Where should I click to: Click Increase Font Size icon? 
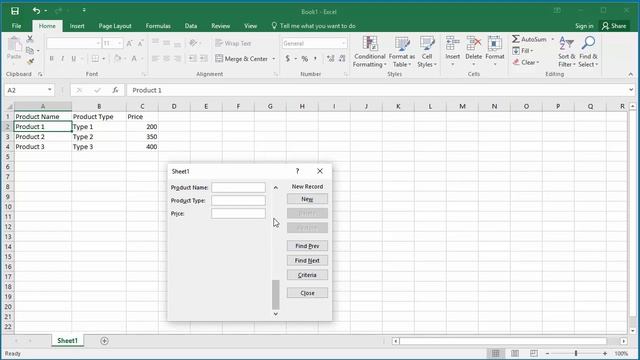click(129, 43)
